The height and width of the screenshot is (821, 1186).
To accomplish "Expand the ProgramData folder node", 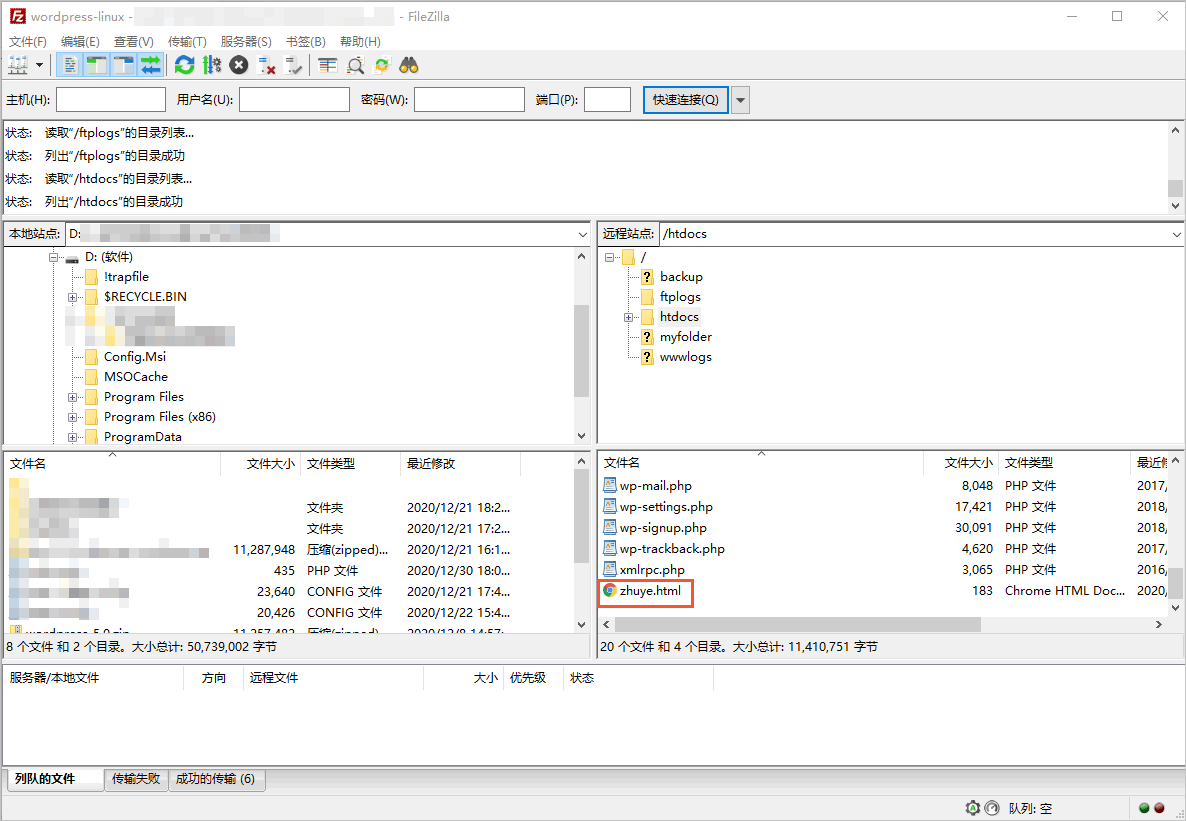I will click(x=73, y=437).
